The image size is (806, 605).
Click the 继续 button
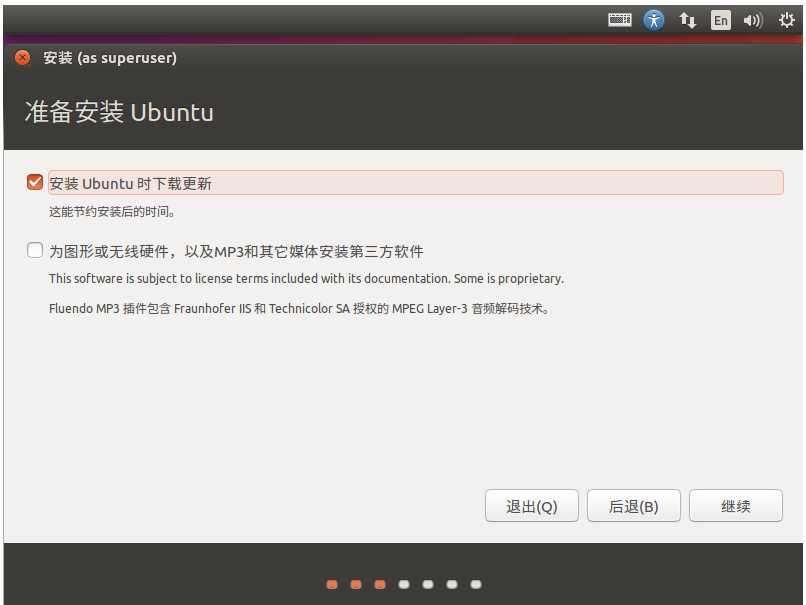[736, 506]
